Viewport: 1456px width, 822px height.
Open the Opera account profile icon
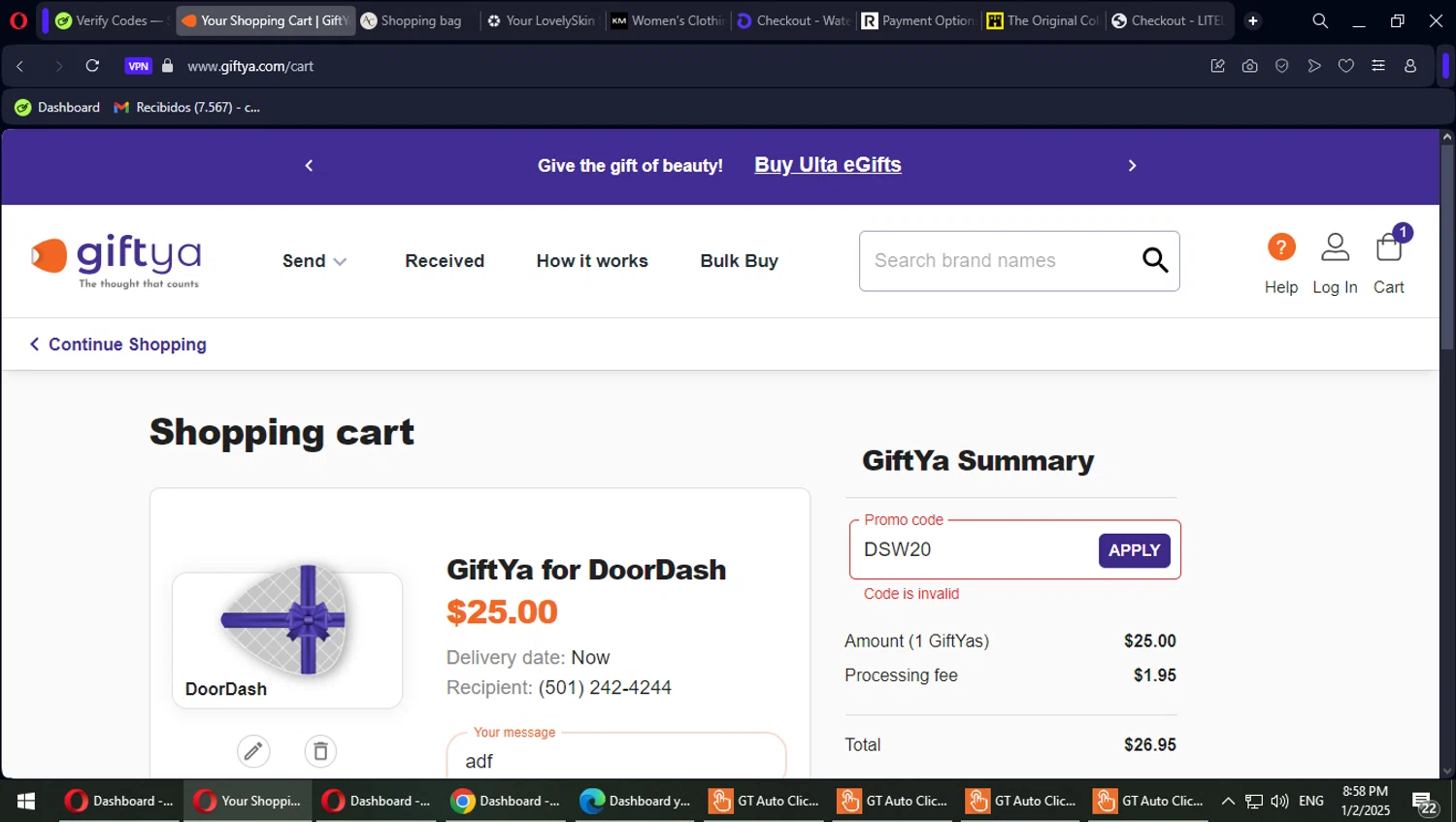(x=1410, y=66)
